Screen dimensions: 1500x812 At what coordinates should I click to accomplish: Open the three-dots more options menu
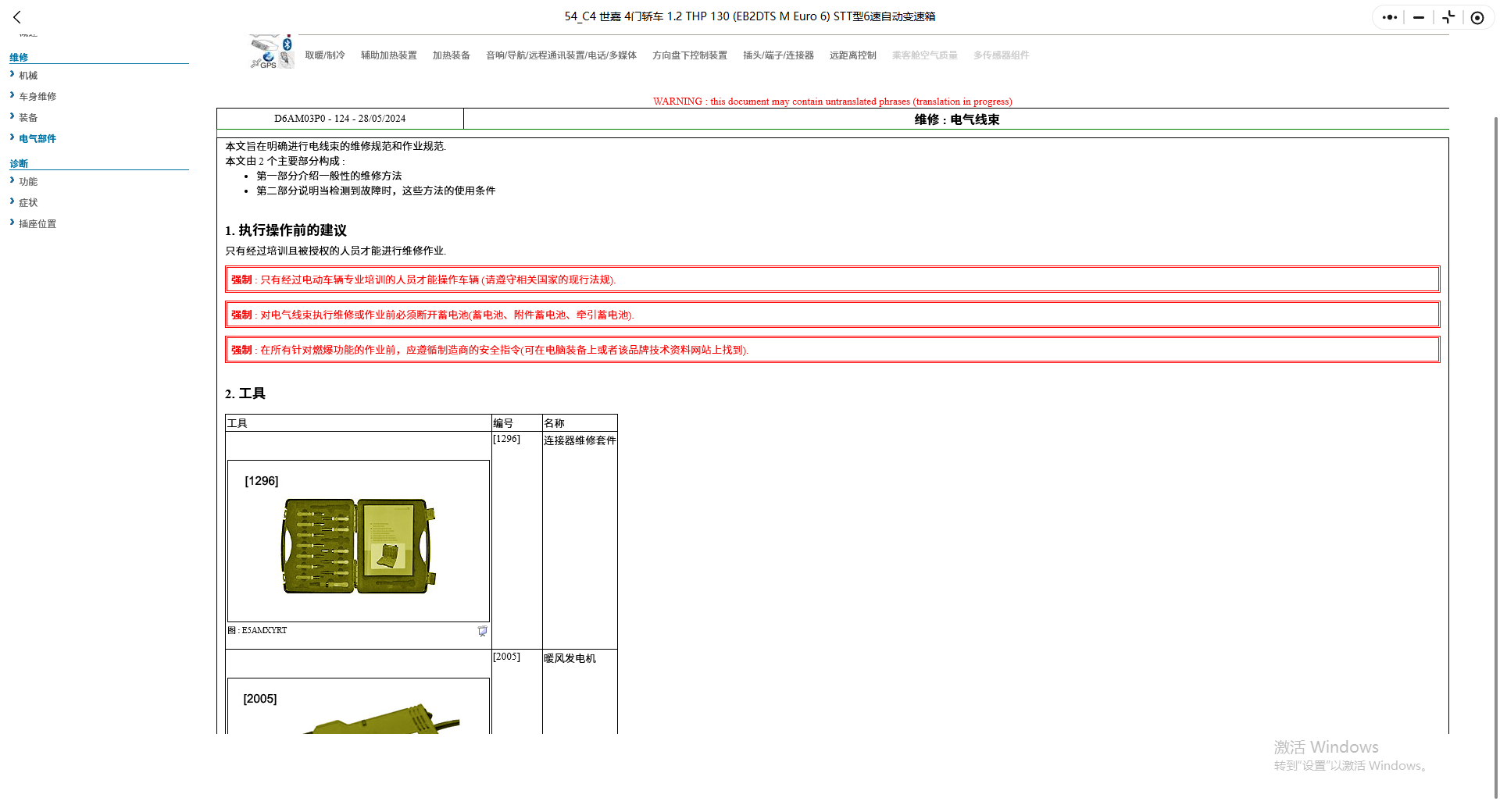coord(1389,17)
